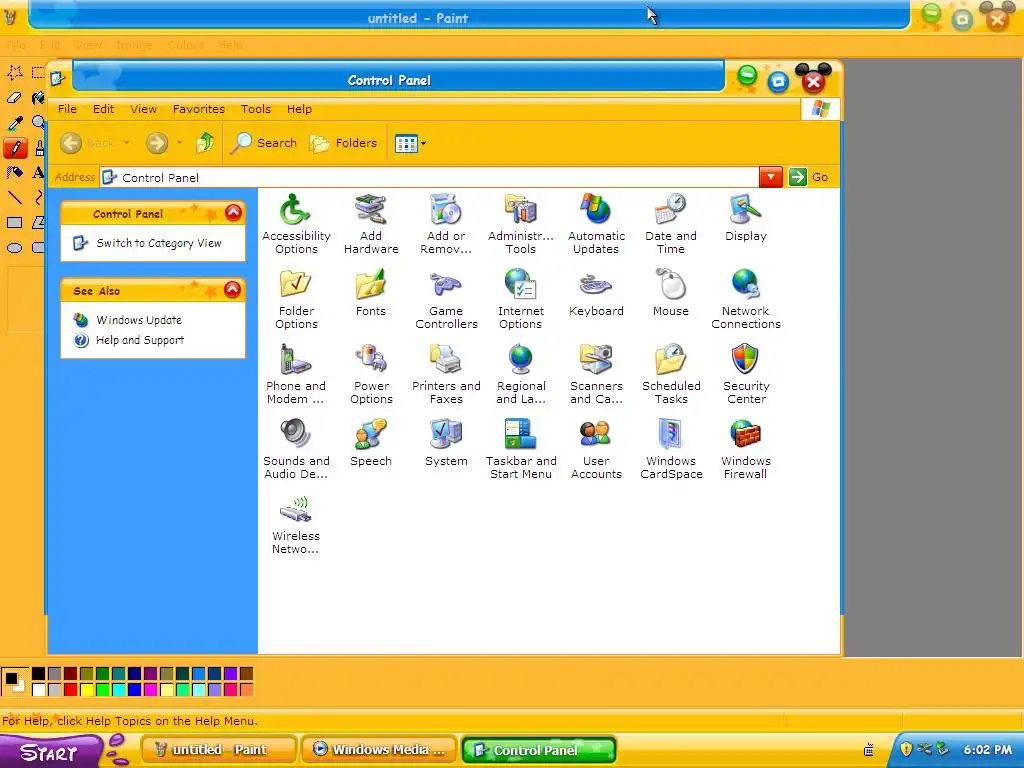1024x768 pixels.
Task: Select the Line tool in Paint
Action: tap(14, 197)
